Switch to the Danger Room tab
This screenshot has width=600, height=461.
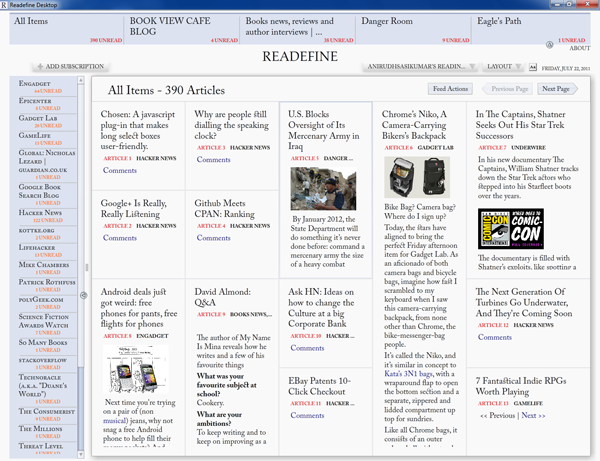pos(414,30)
